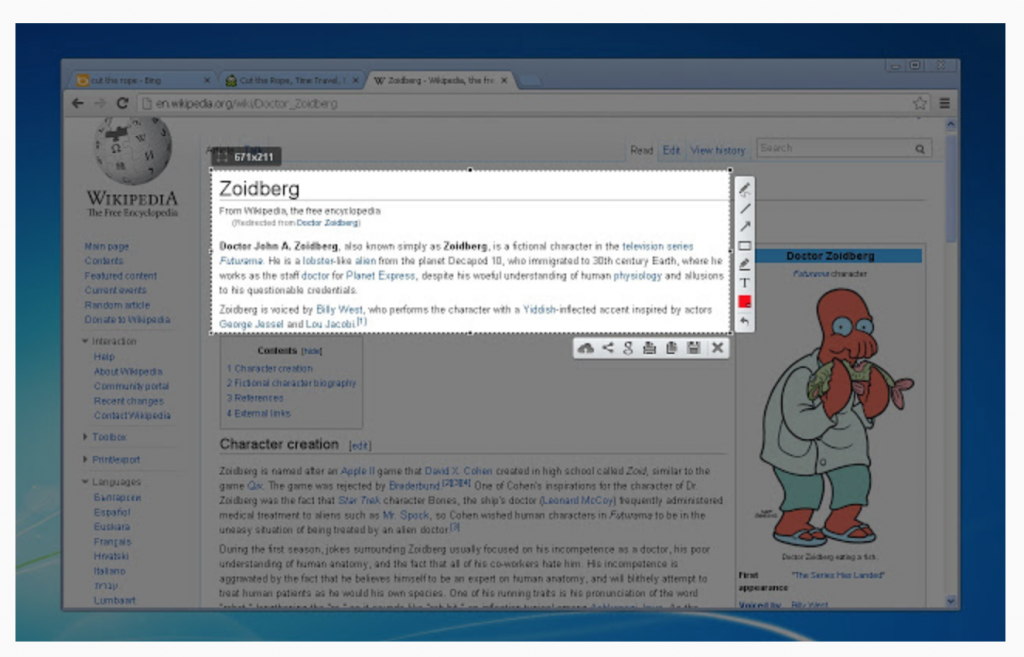Switch to the Cut the Rope Bing tab
Viewport: 1024px width, 657px height.
[140, 80]
